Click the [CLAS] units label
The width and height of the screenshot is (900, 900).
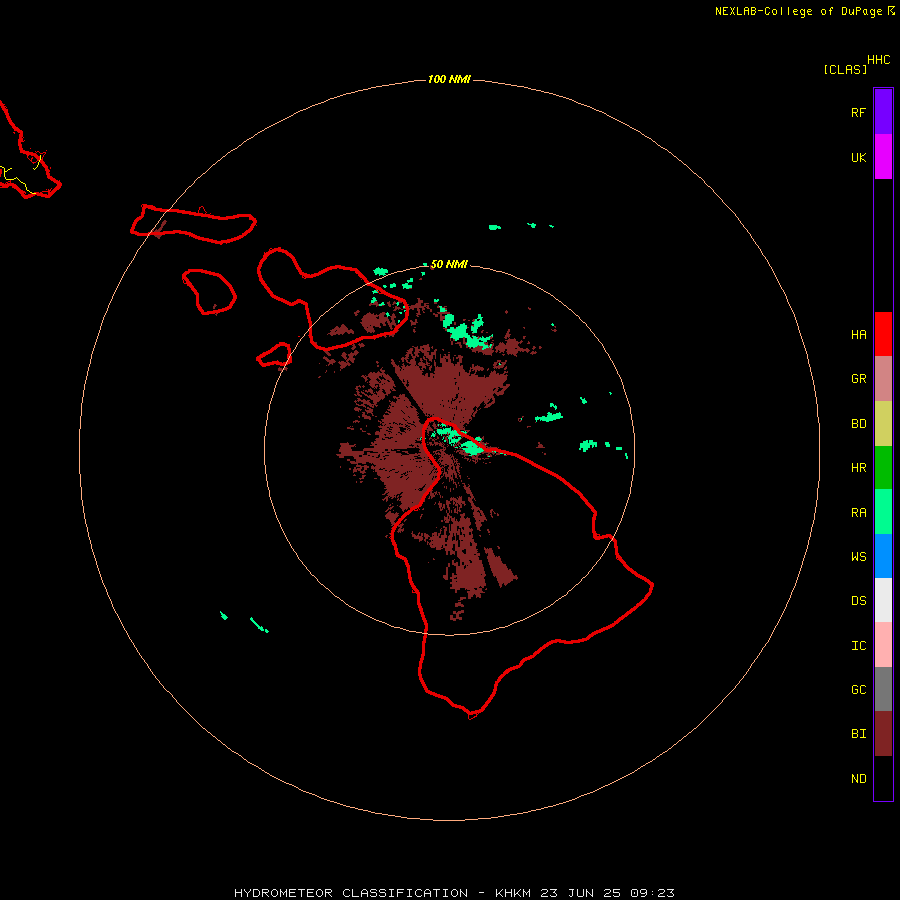coord(845,69)
